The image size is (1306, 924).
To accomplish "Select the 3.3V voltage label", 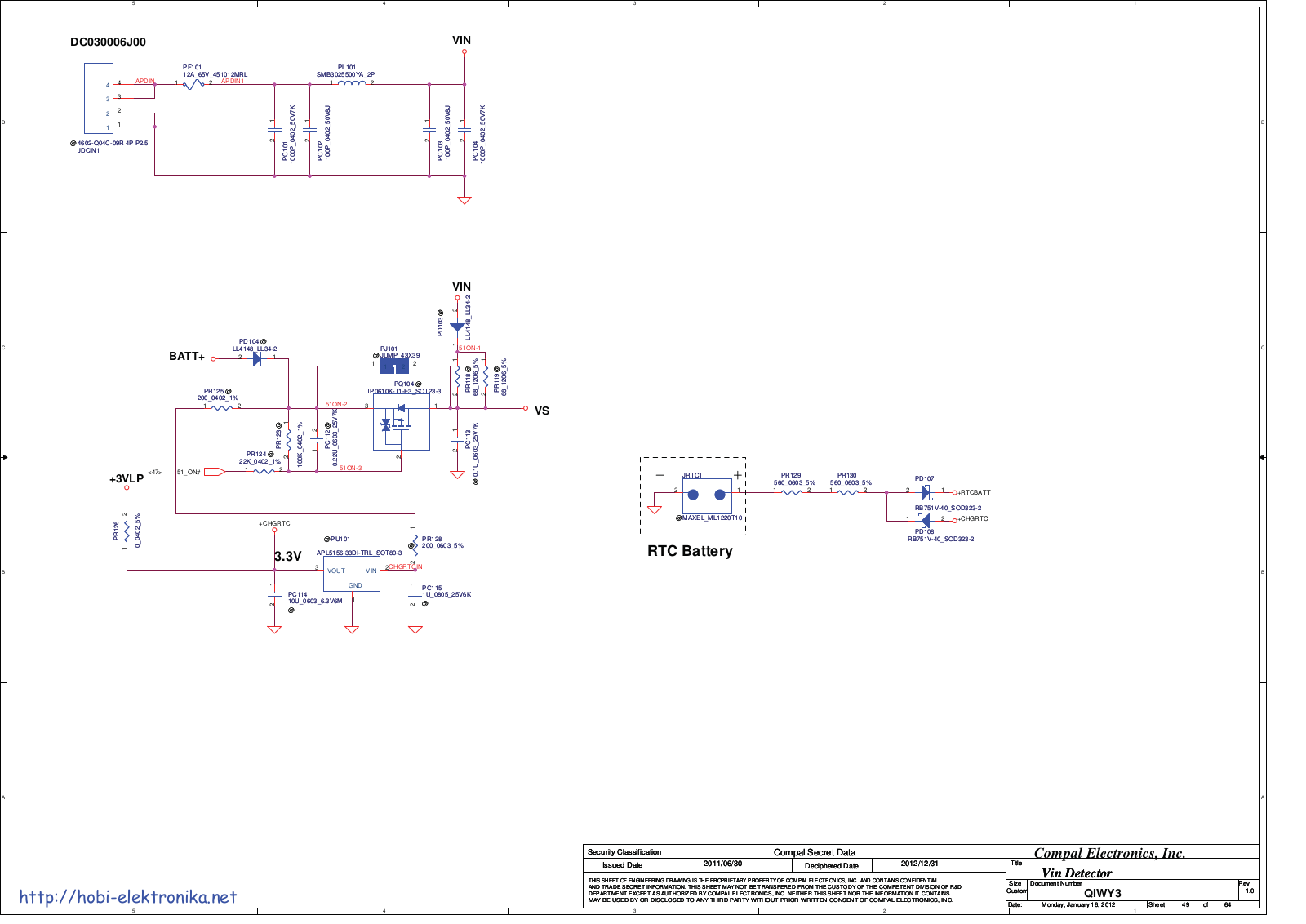I will click(288, 557).
